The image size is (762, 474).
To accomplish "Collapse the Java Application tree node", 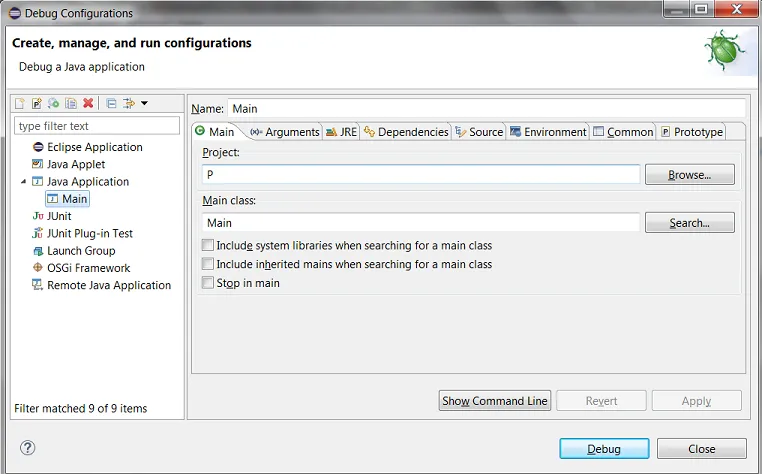I will [x=23, y=181].
